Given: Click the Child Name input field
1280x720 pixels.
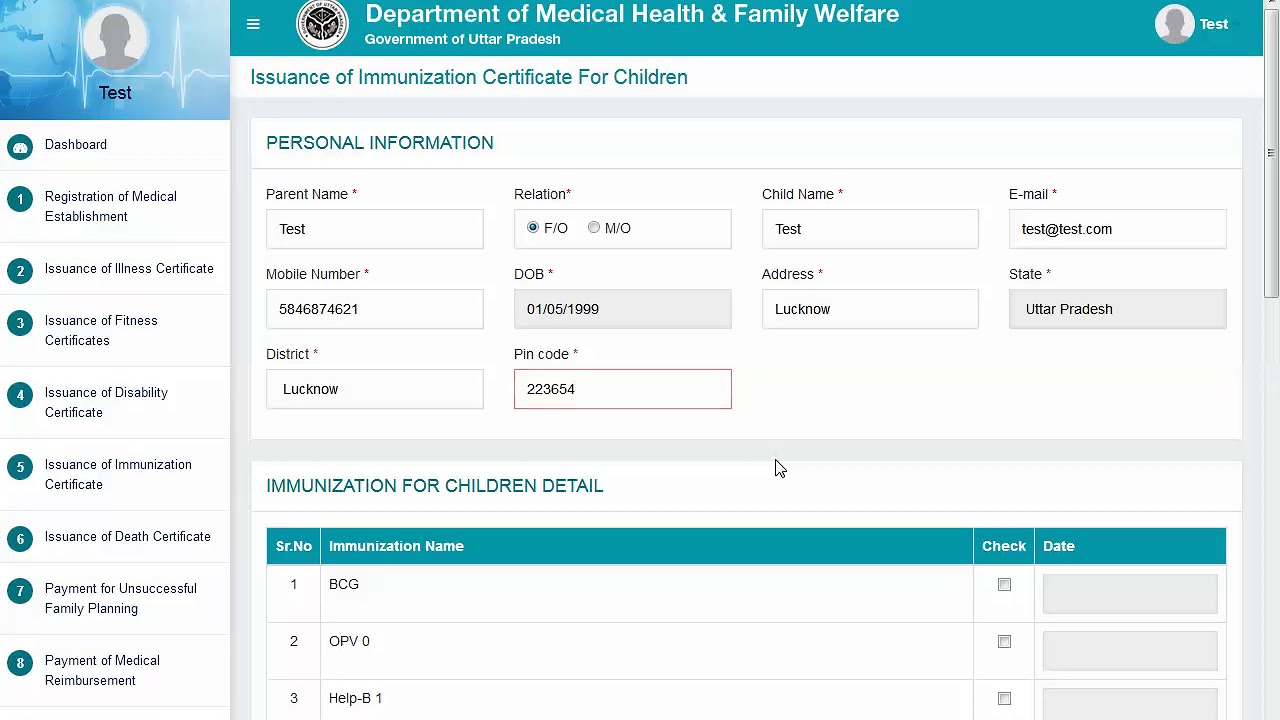Looking at the screenshot, I should (x=870, y=229).
